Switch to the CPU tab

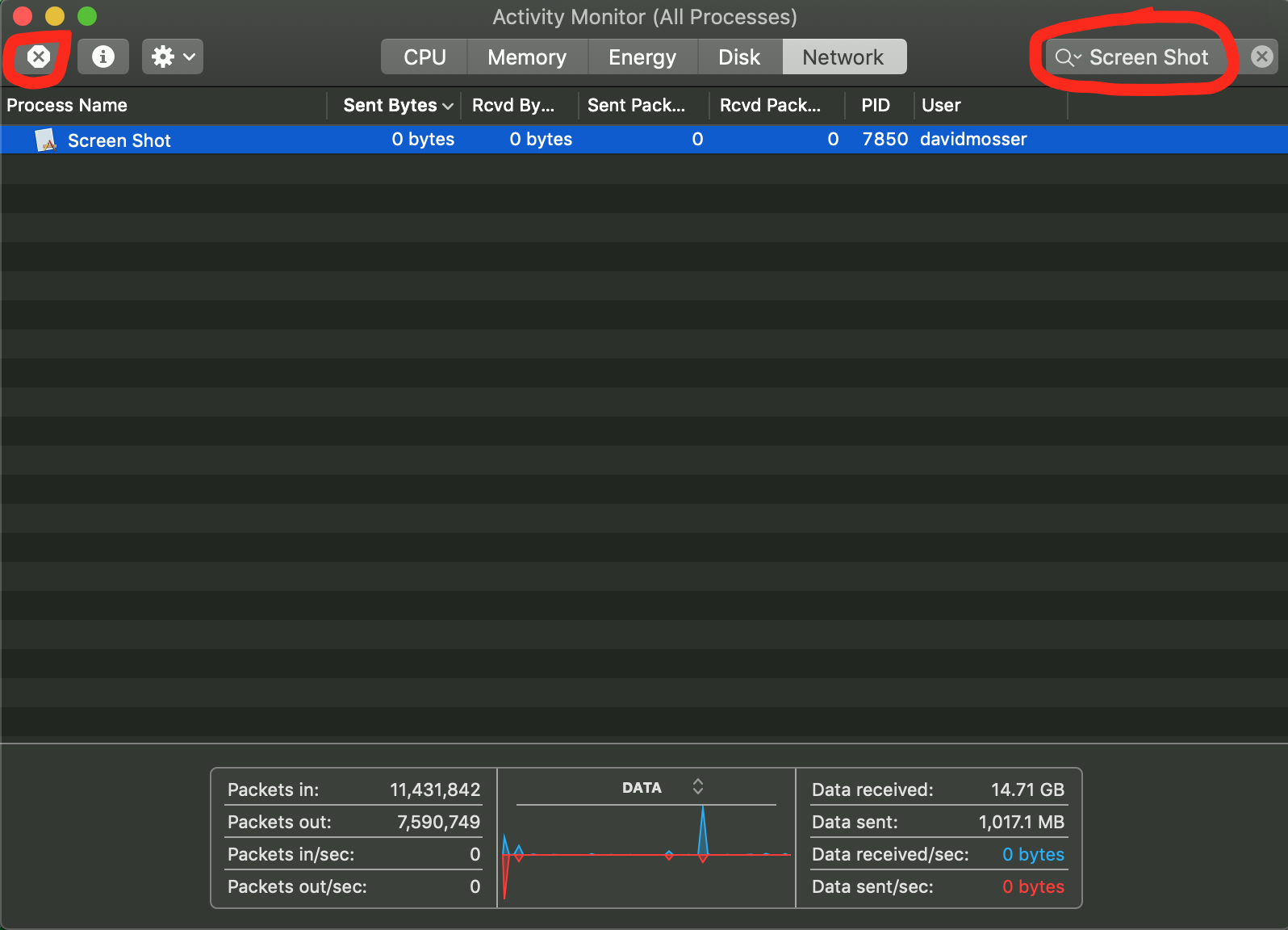(x=424, y=57)
